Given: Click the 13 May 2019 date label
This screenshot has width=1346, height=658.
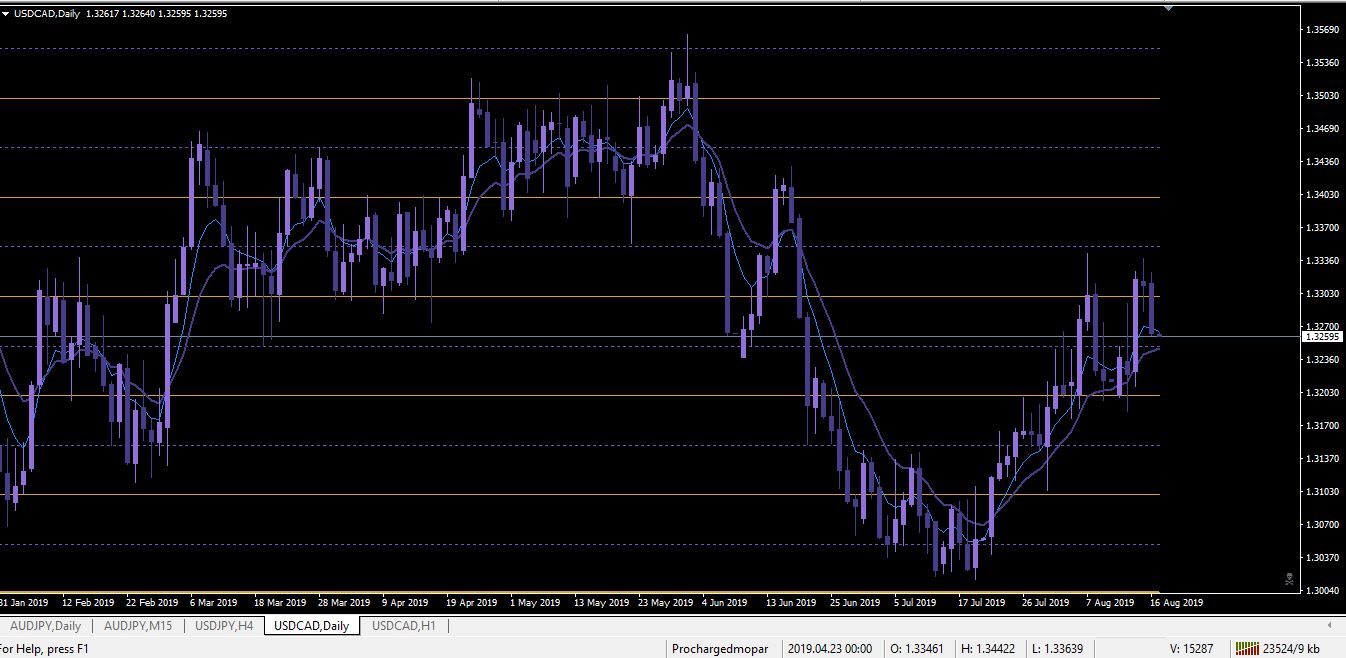Looking at the screenshot, I should tap(600, 603).
